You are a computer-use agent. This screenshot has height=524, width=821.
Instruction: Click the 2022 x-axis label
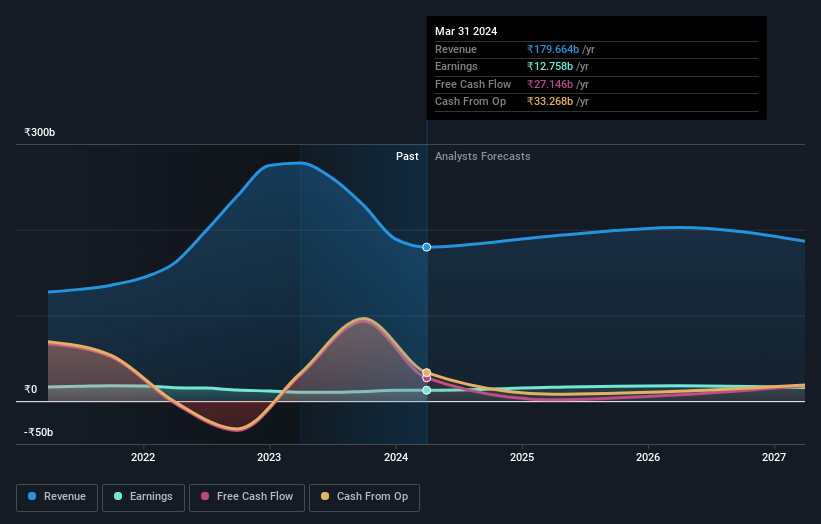click(143, 457)
